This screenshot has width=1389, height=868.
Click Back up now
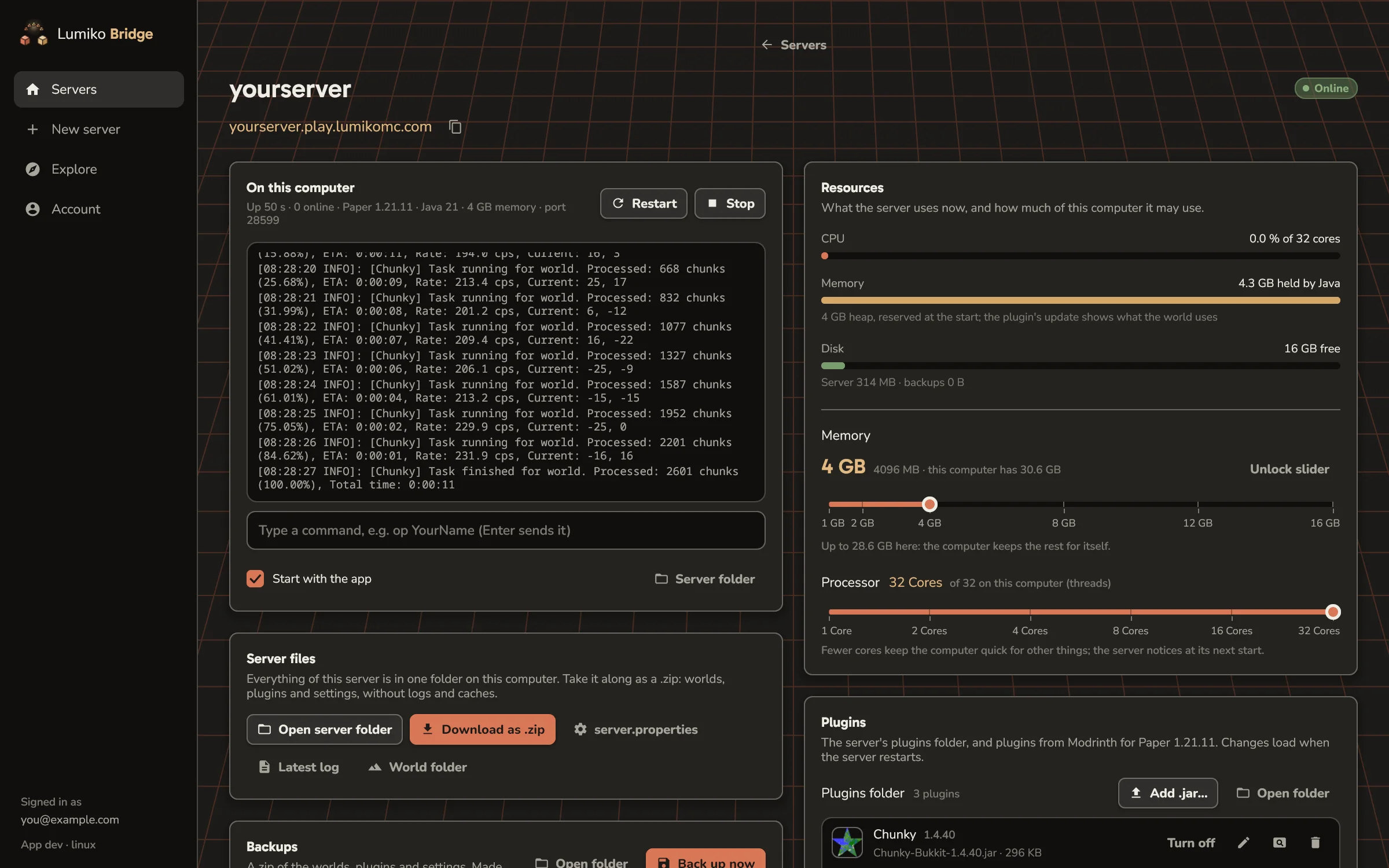(705, 859)
